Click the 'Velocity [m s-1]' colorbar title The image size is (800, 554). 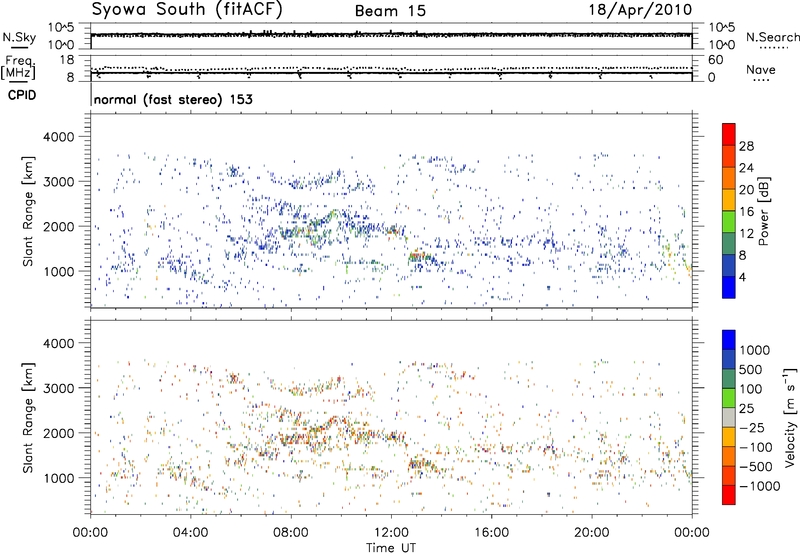point(790,417)
